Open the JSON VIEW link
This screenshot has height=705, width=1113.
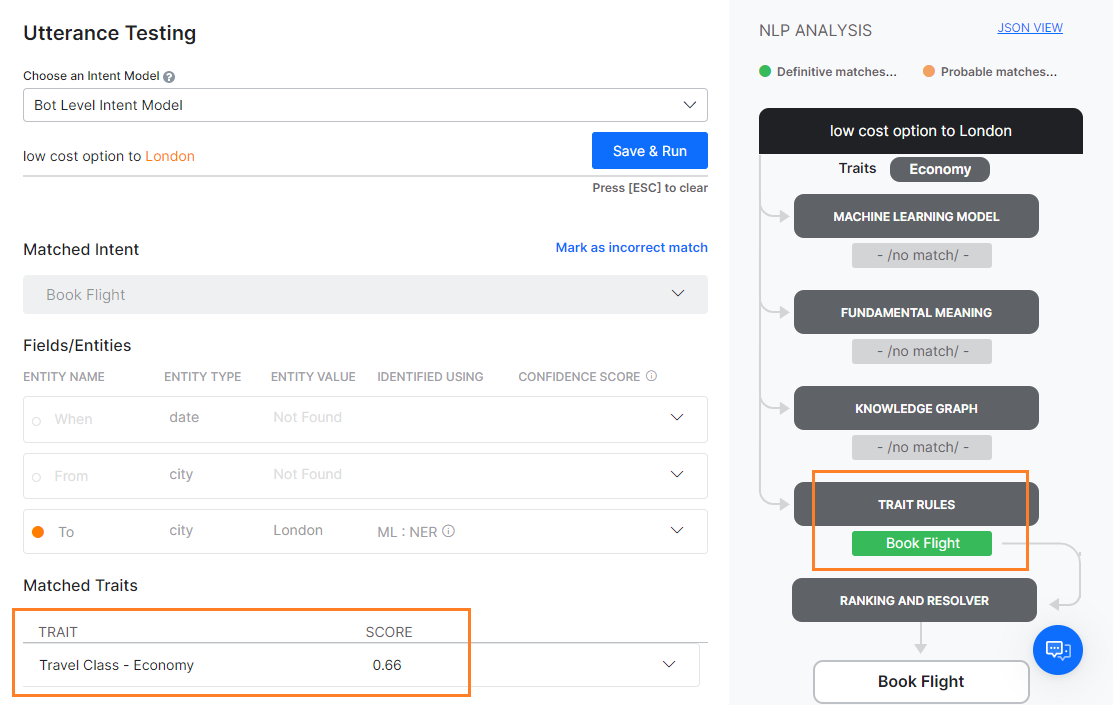tap(1029, 28)
